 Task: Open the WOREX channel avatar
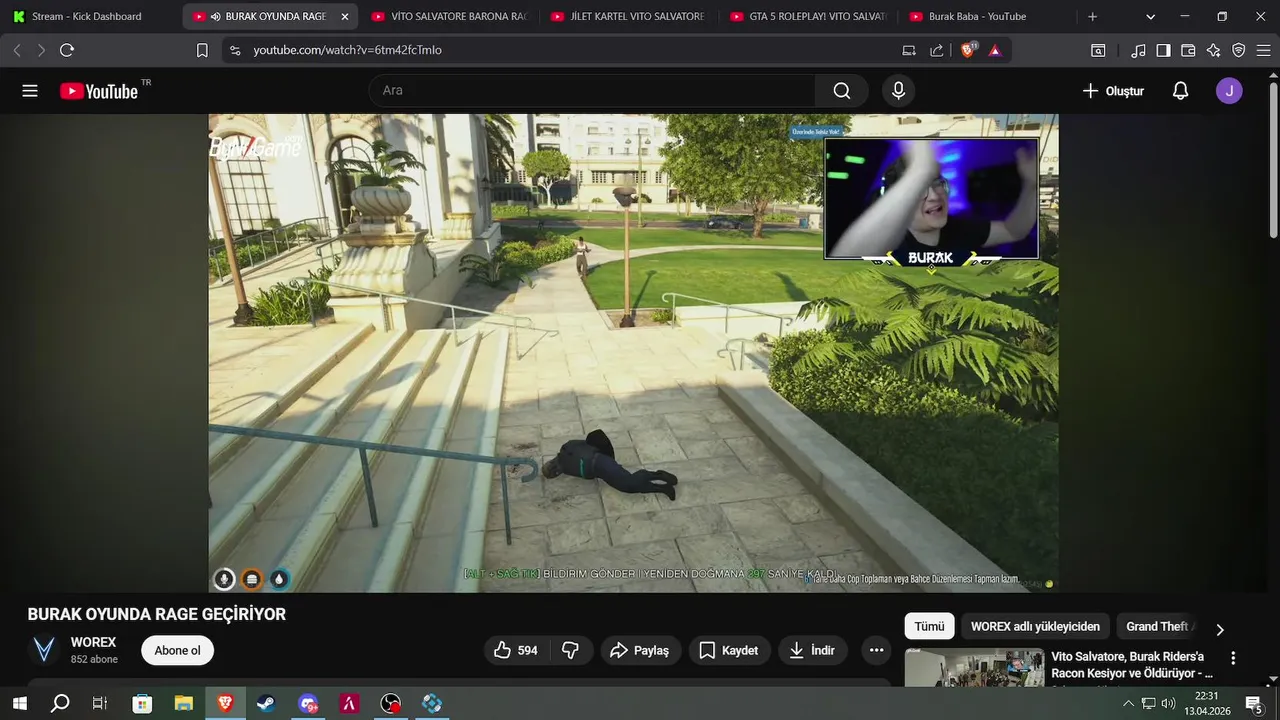coord(44,650)
